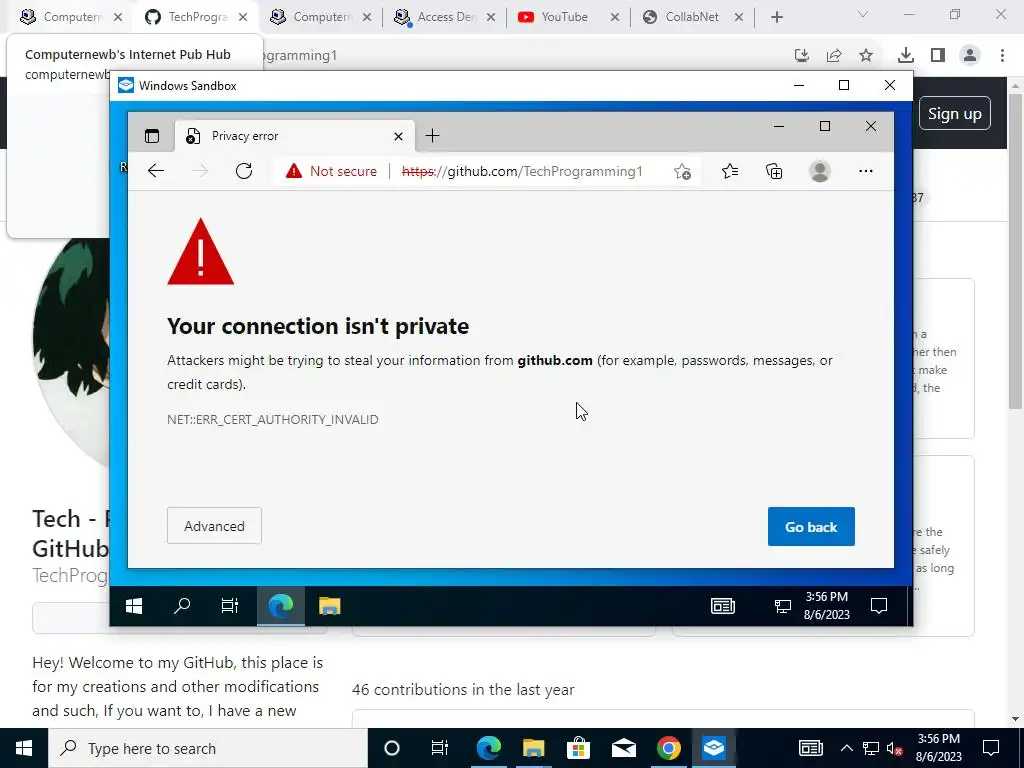This screenshot has width=1024, height=768.
Task: Click the Advanced button on error page
Action: [214, 526]
